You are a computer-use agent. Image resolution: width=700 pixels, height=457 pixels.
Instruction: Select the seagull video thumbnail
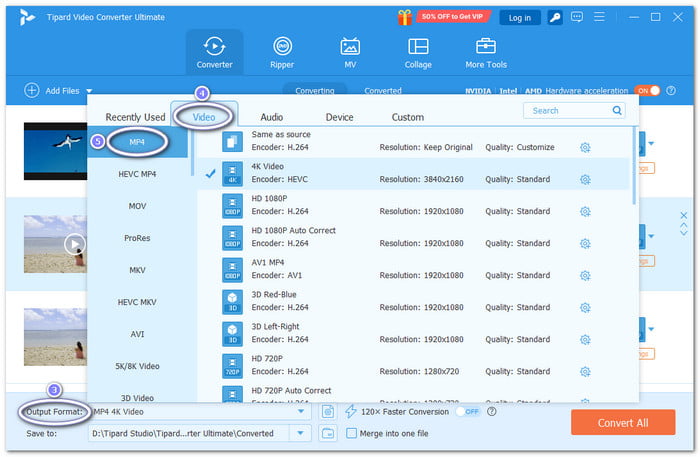[x=55, y=151]
